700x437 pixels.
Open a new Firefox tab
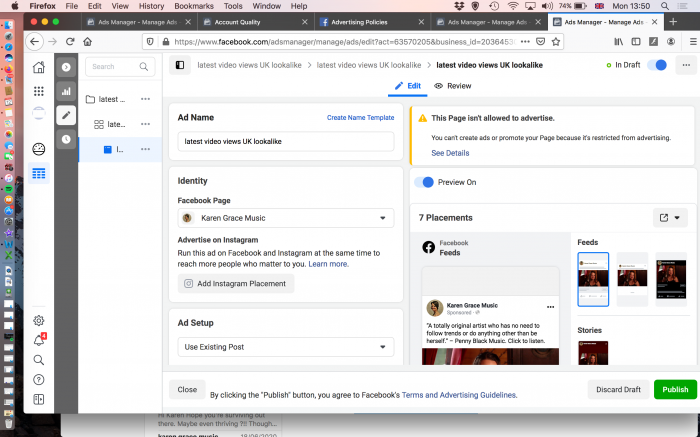[x=673, y=21]
